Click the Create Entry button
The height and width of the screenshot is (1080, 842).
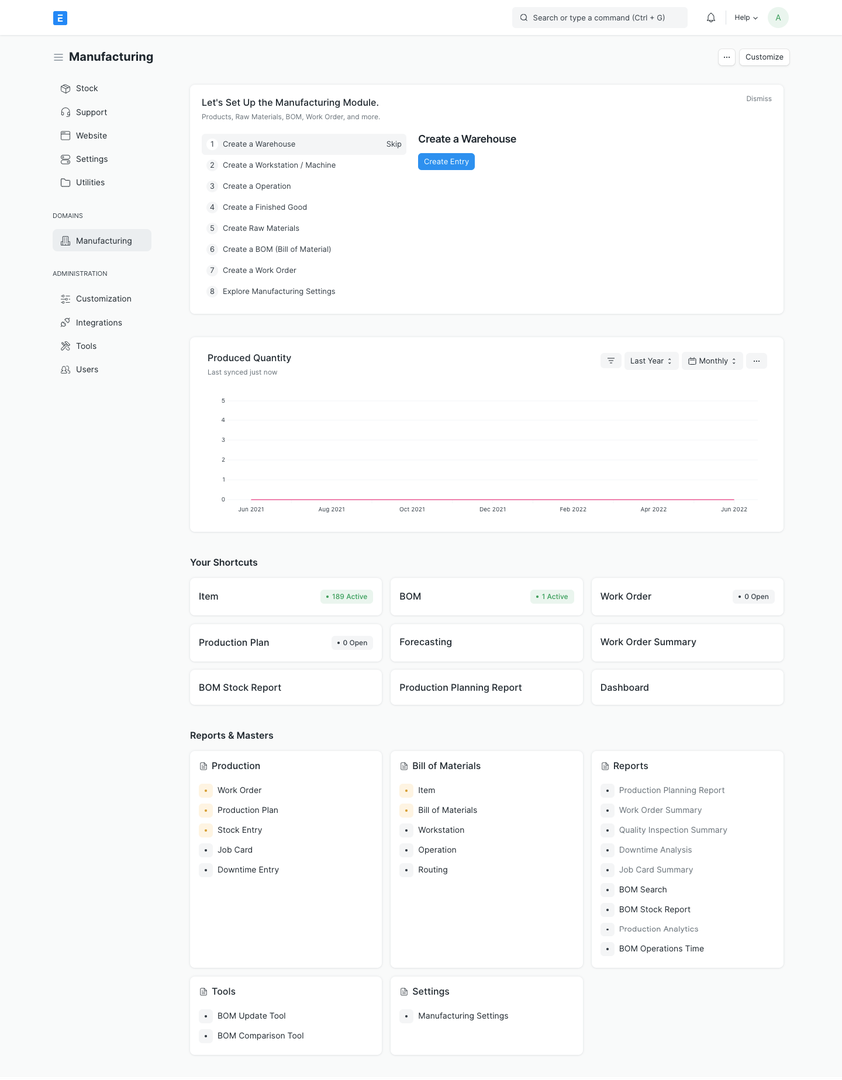point(446,160)
